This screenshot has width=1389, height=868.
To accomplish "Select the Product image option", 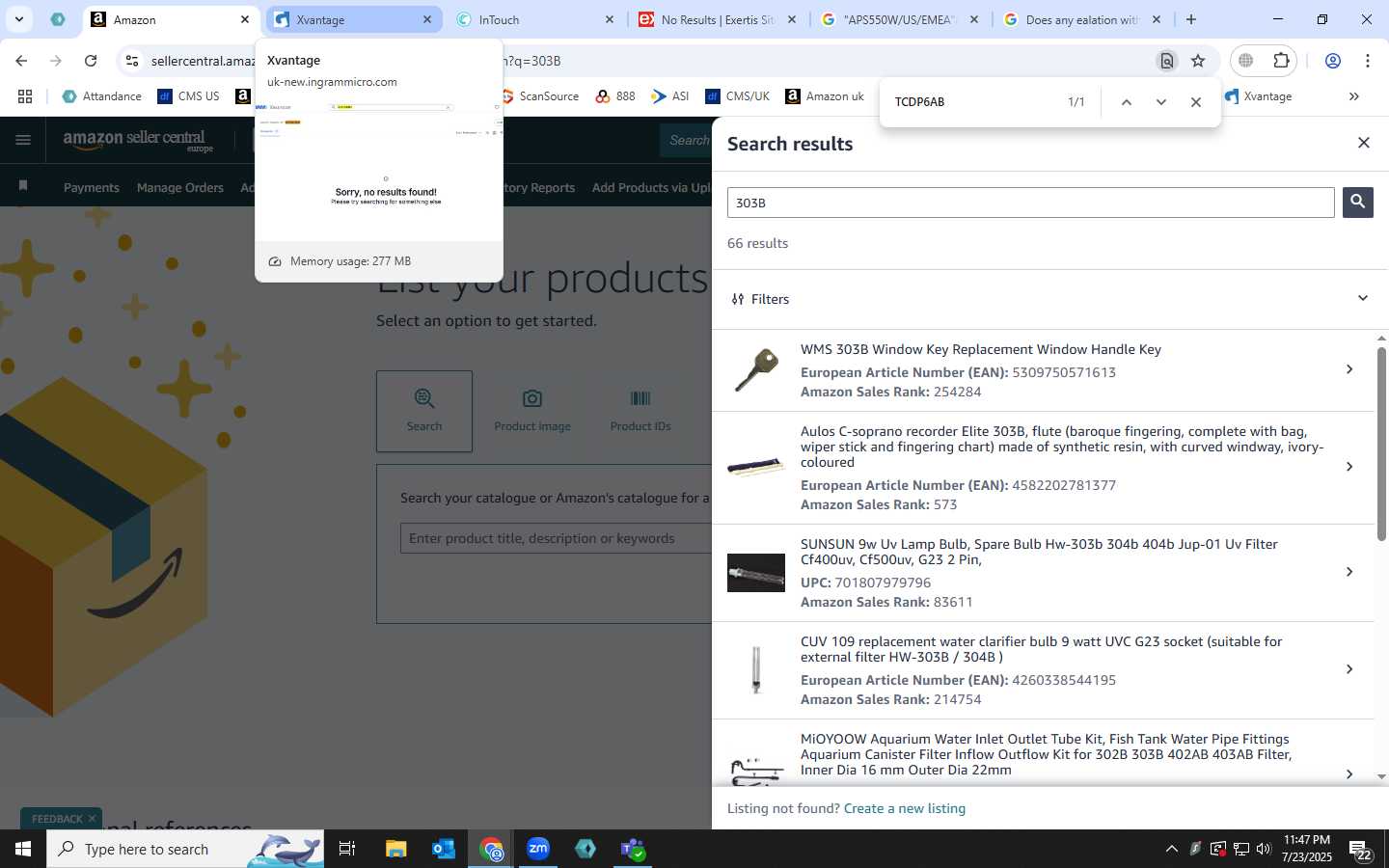I will pyautogui.click(x=532, y=411).
